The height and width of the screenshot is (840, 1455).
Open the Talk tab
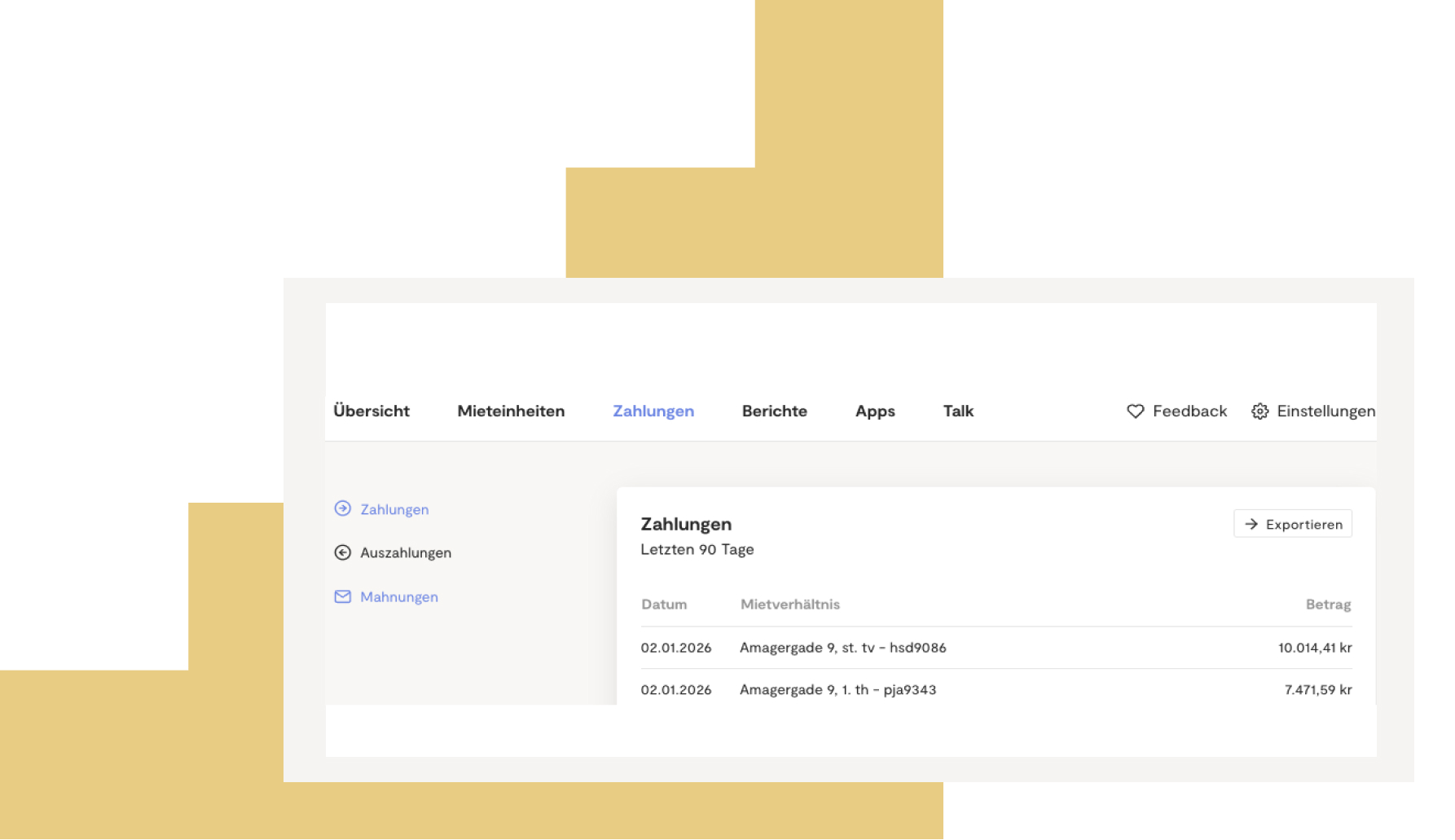click(x=958, y=411)
